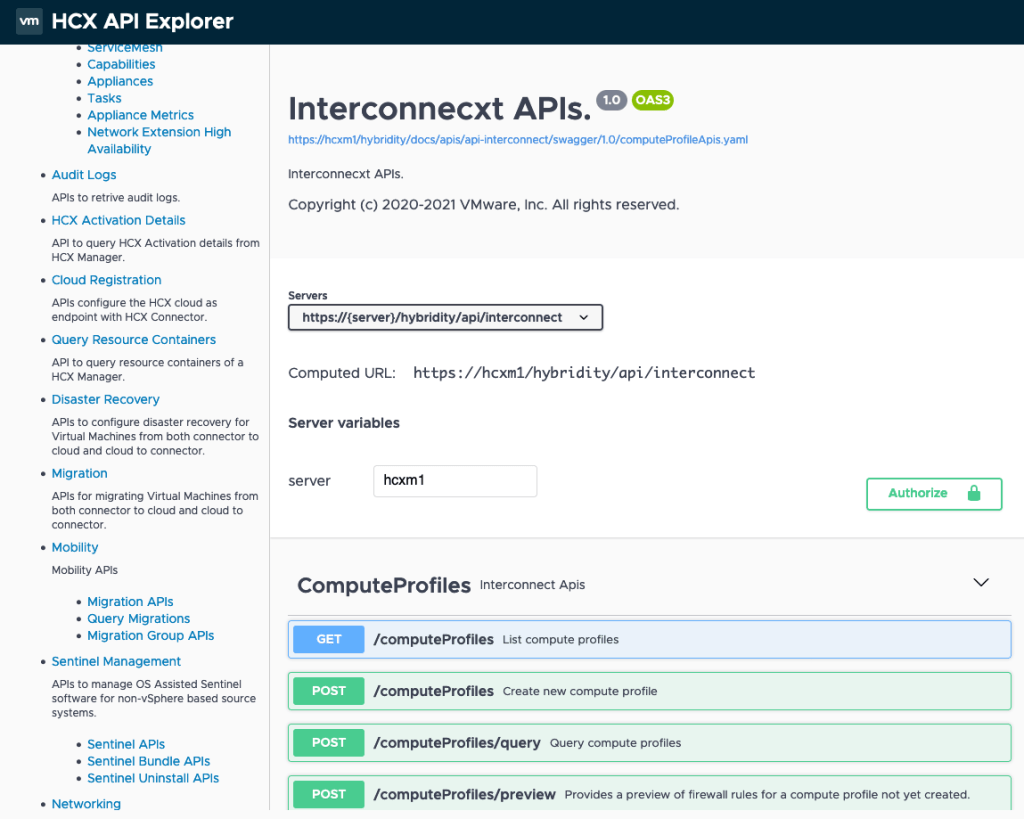Image resolution: width=1024 pixels, height=819 pixels.
Task: Click the VMware vm logo icon
Action: coord(29,20)
